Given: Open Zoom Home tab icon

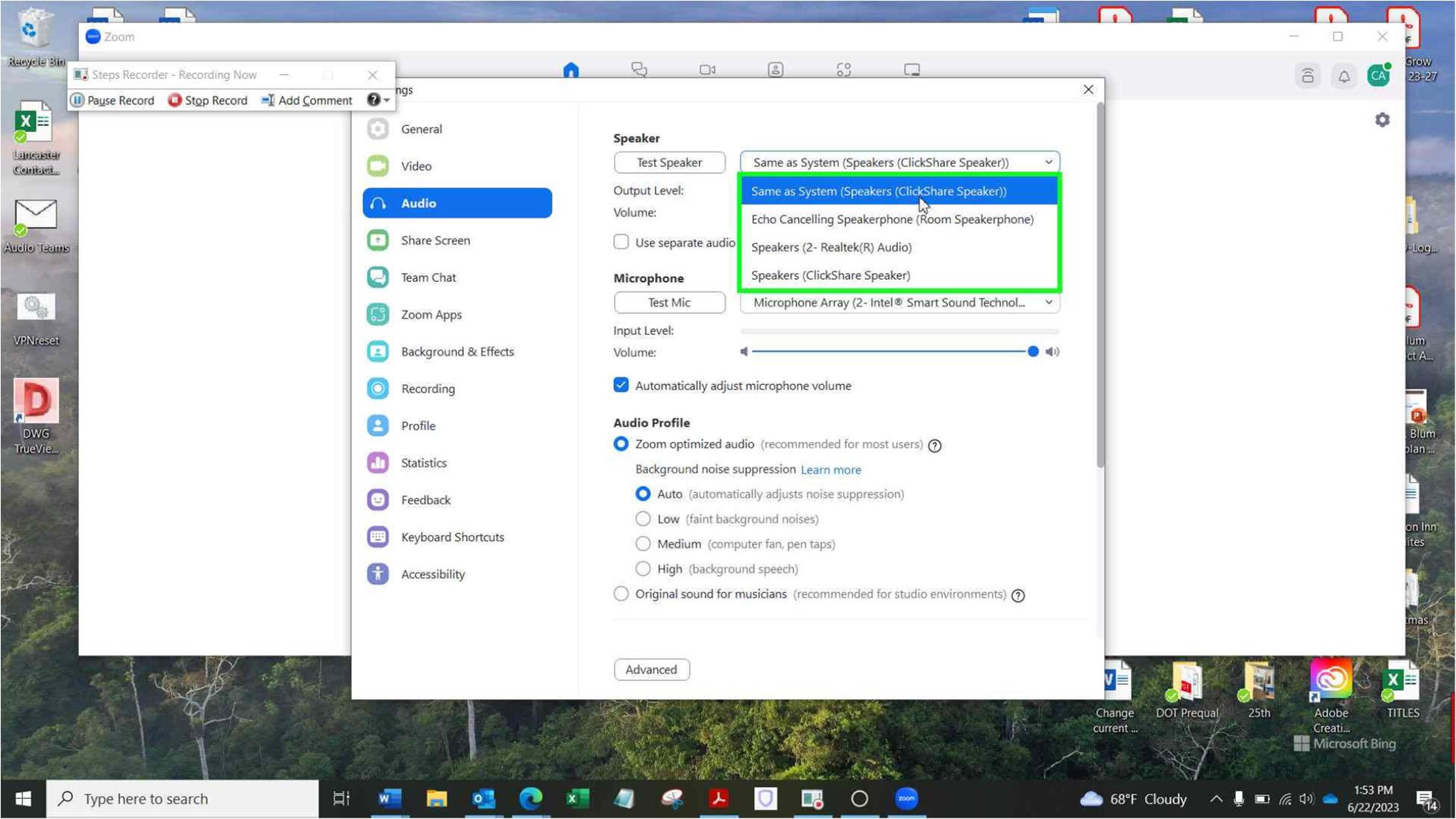Looking at the screenshot, I should [571, 69].
